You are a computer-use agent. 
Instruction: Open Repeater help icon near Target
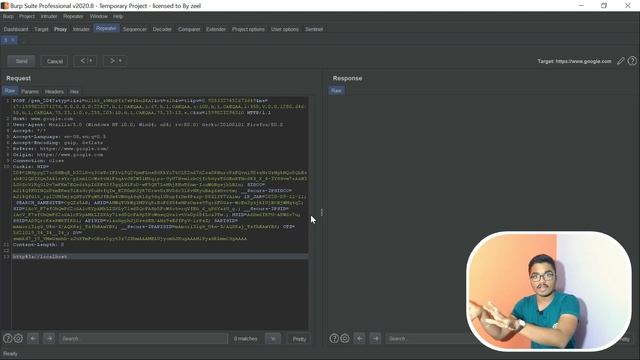click(632, 61)
